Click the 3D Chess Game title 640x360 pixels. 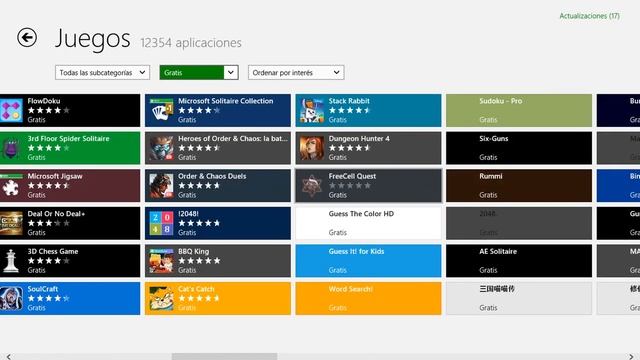pos(53,251)
